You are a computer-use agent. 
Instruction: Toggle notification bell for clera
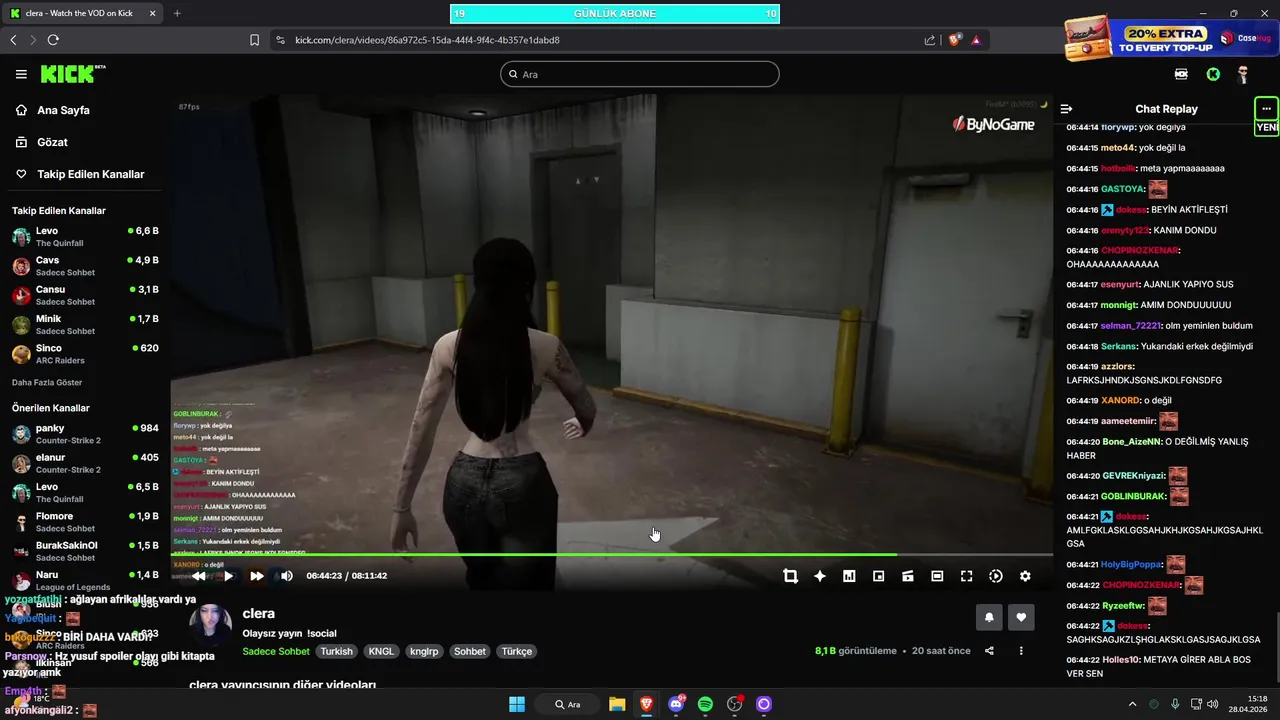pos(989,617)
